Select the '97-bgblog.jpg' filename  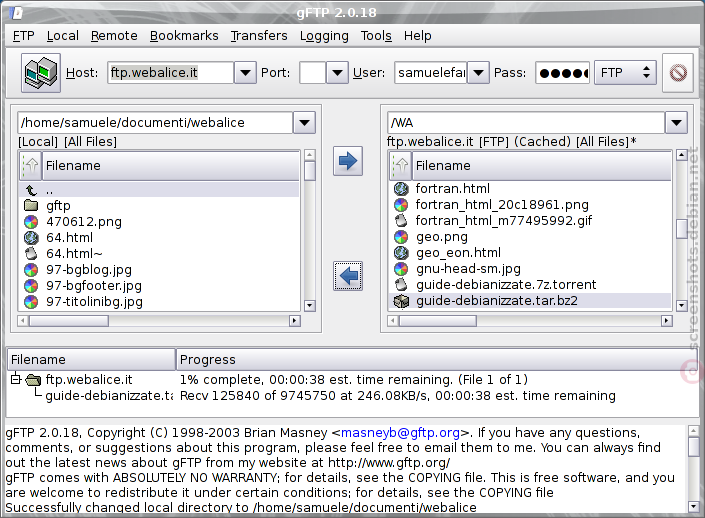(x=89, y=270)
